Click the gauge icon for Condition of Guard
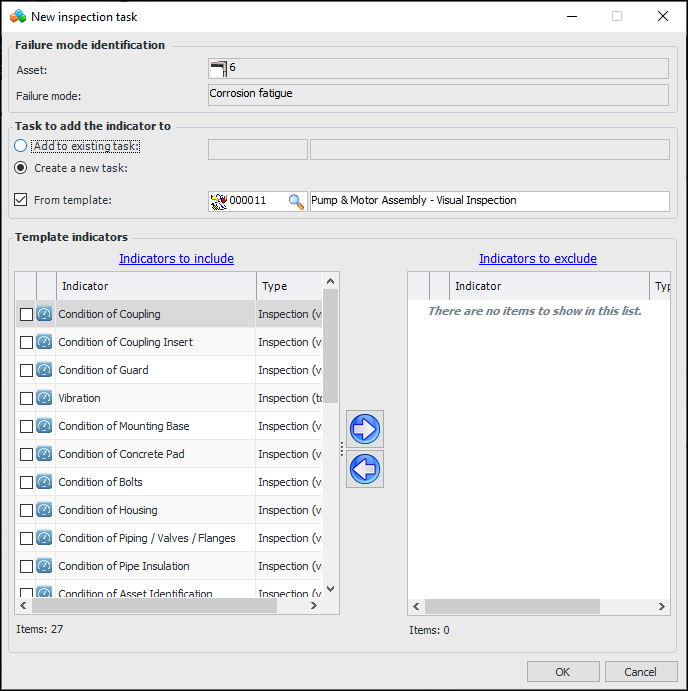The width and height of the screenshot is (688, 691). point(44,370)
